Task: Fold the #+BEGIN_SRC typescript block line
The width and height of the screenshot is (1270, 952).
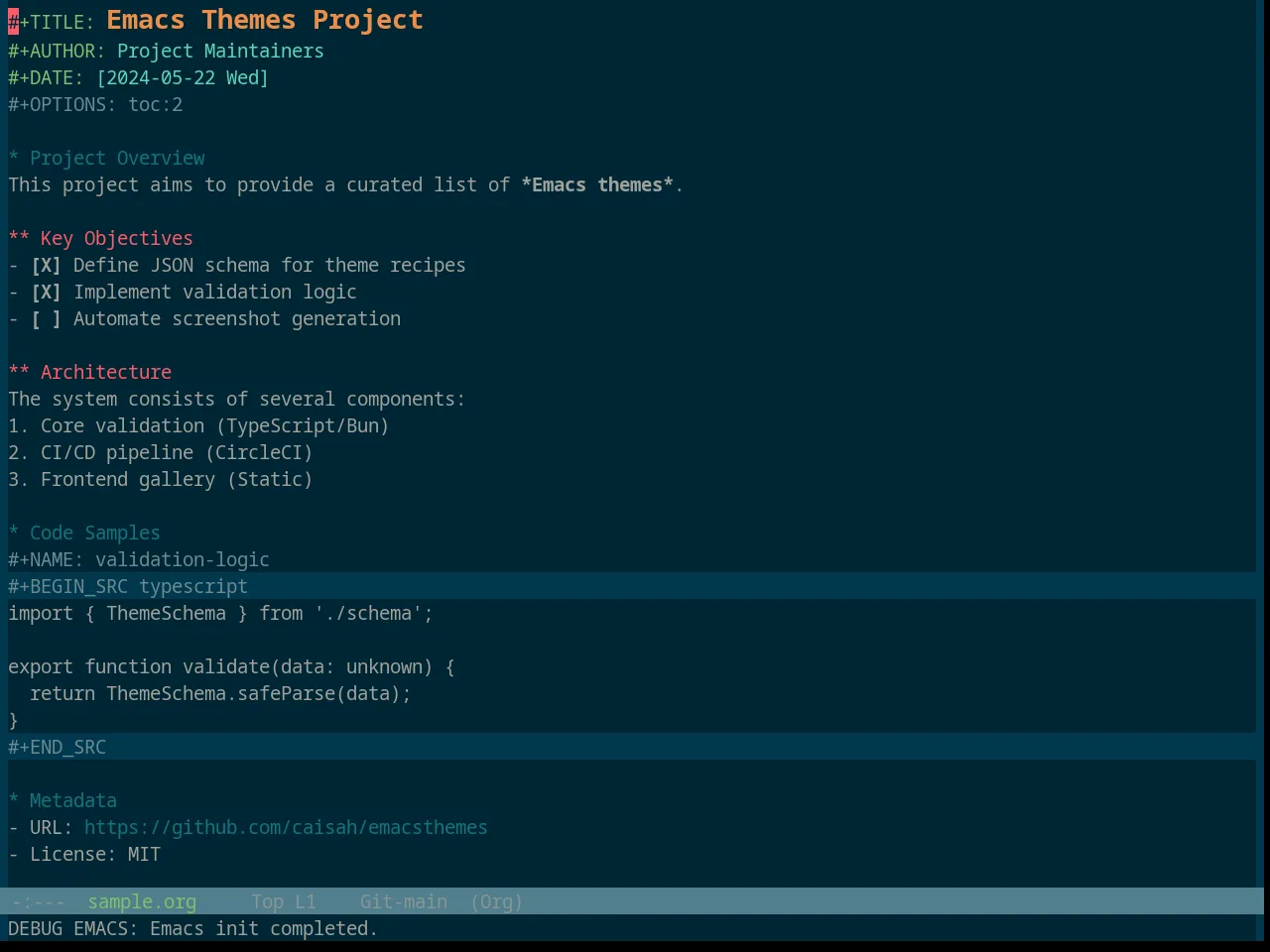Action: point(128,587)
